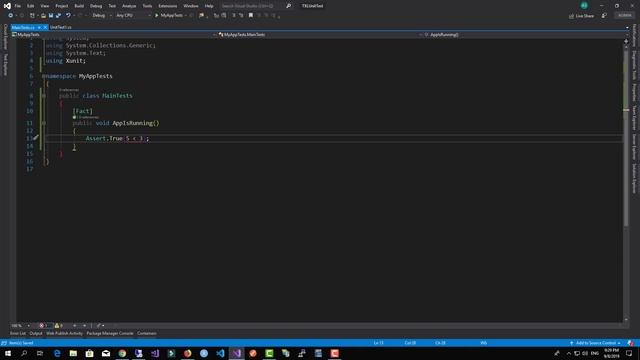Open File Explorer from the taskbar

(73, 353)
